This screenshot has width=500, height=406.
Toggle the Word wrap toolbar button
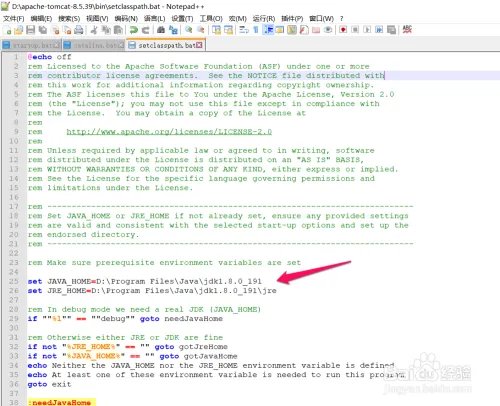244,30
